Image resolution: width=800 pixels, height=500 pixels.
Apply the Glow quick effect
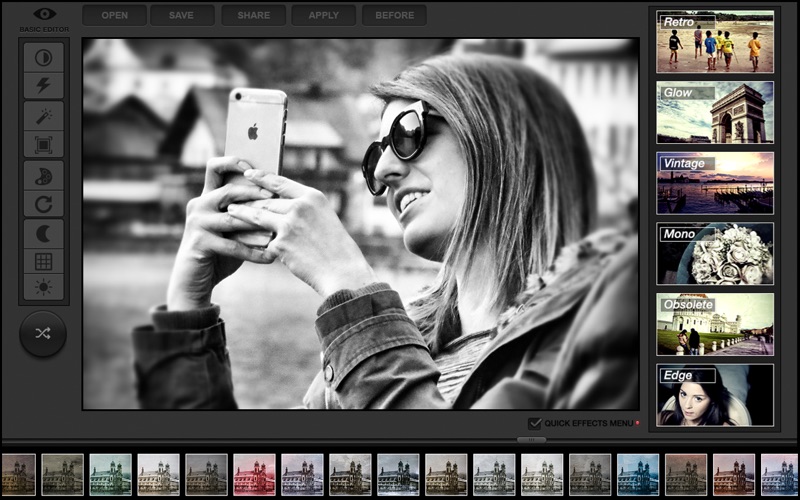[x=715, y=112]
